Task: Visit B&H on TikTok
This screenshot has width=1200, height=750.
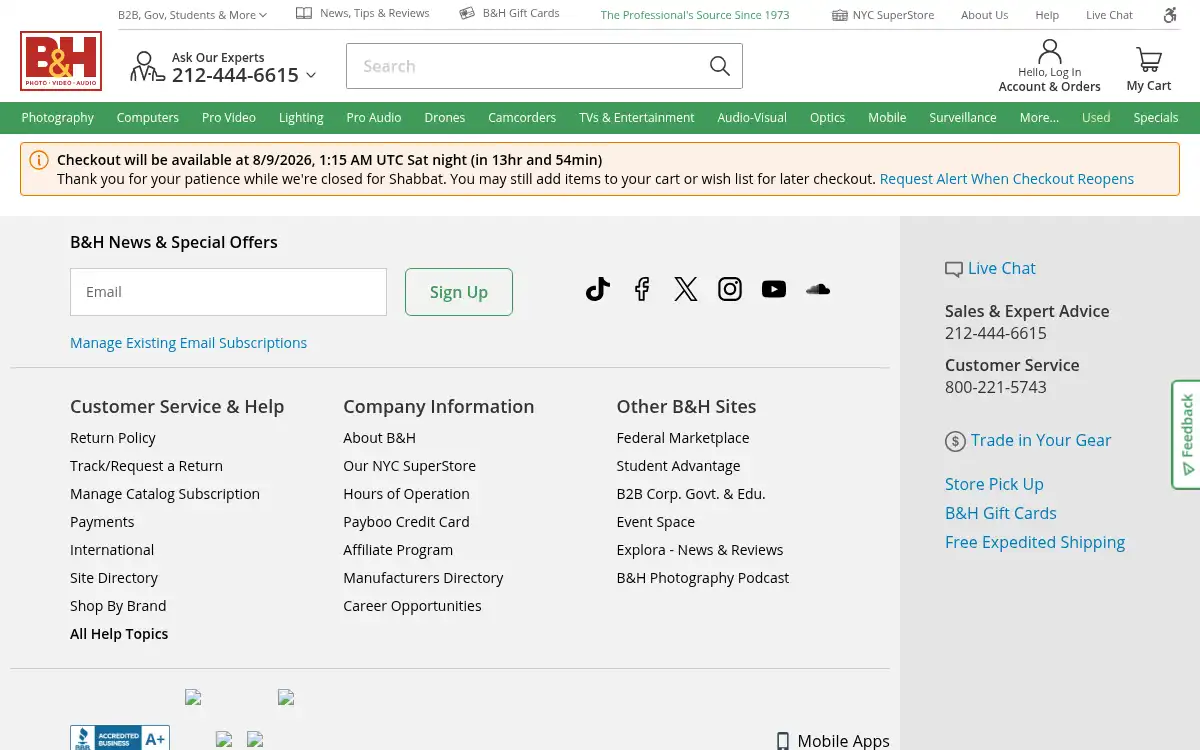Action: [598, 289]
